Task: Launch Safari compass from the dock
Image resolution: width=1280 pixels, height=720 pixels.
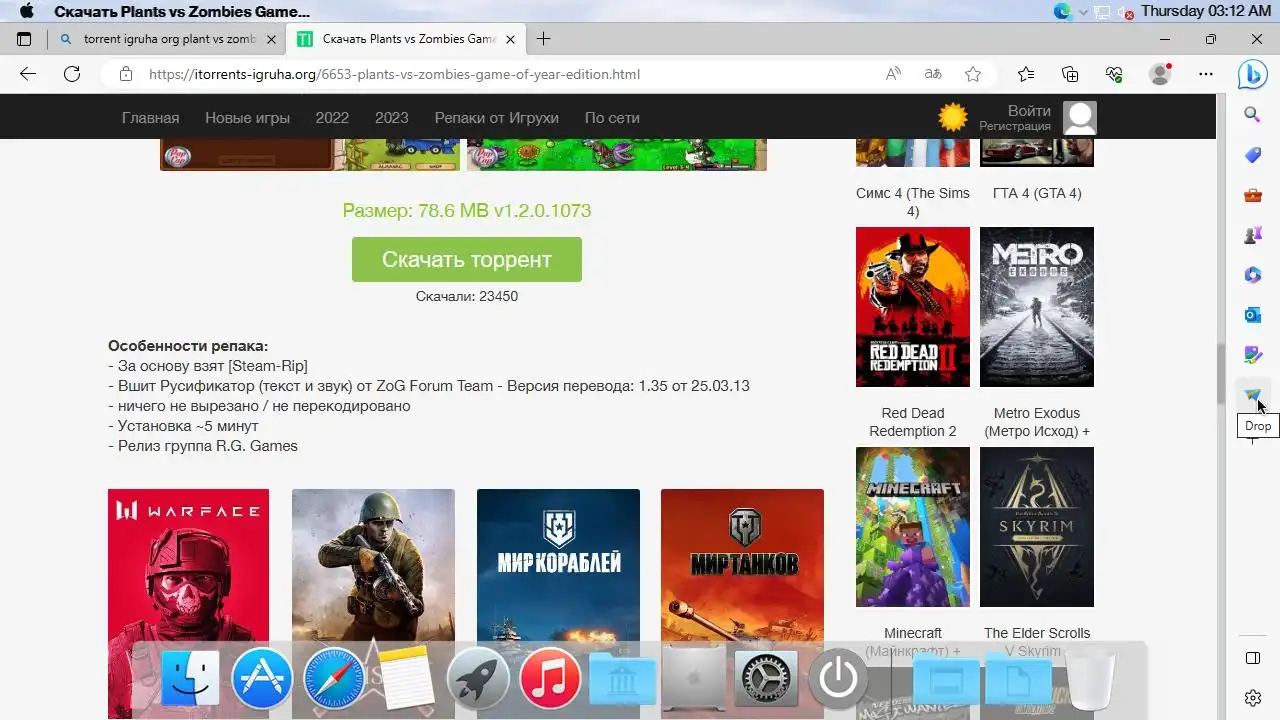Action: click(x=334, y=679)
